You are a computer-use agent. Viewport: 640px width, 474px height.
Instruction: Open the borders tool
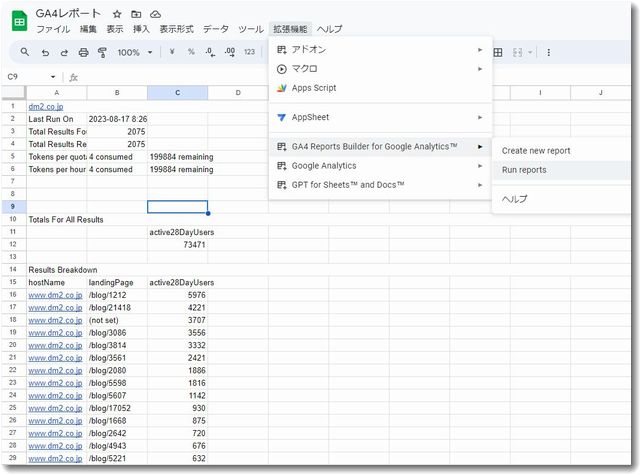[498, 52]
